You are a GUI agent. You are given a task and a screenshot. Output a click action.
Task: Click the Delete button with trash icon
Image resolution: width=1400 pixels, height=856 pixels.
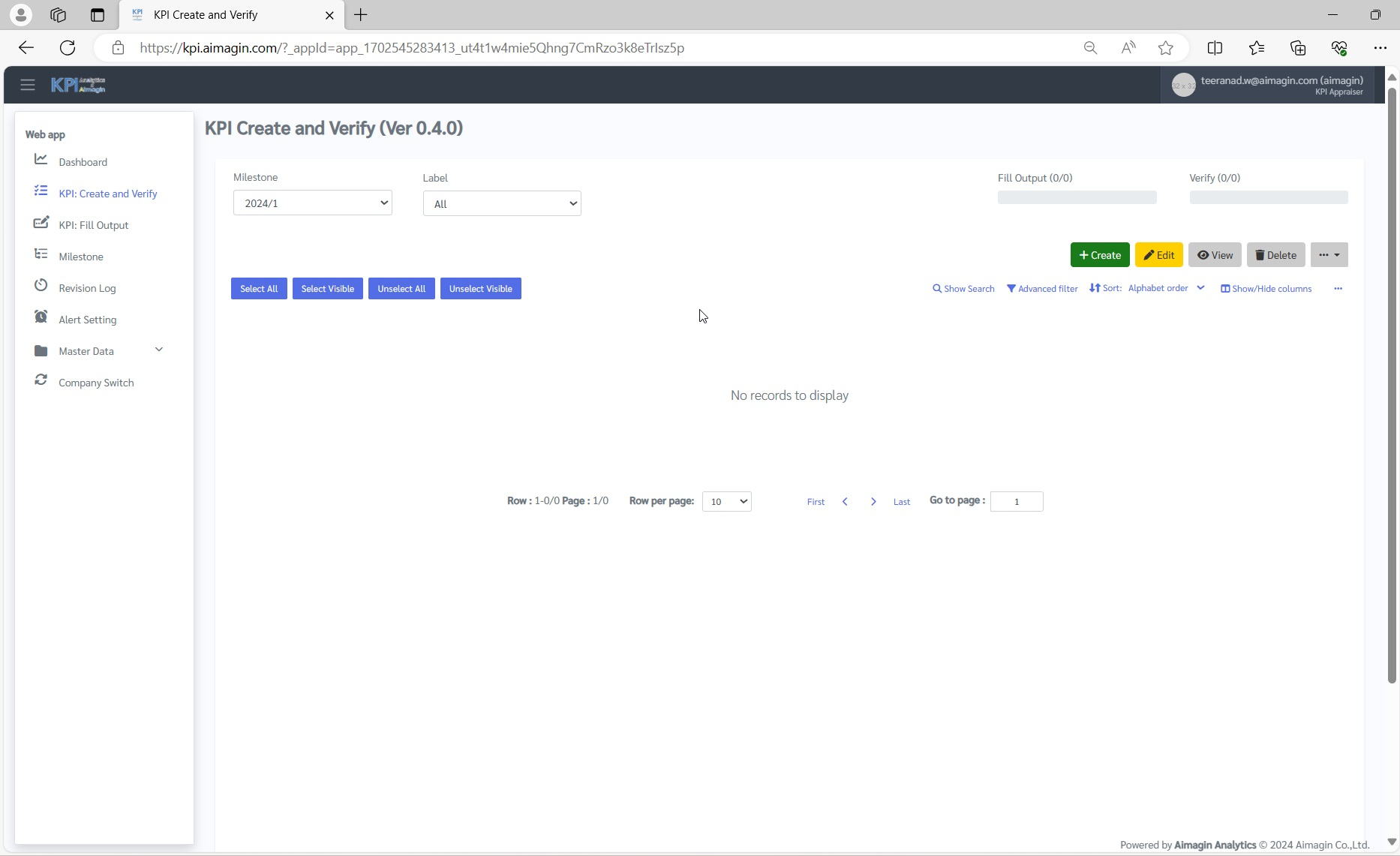point(1275,255)
